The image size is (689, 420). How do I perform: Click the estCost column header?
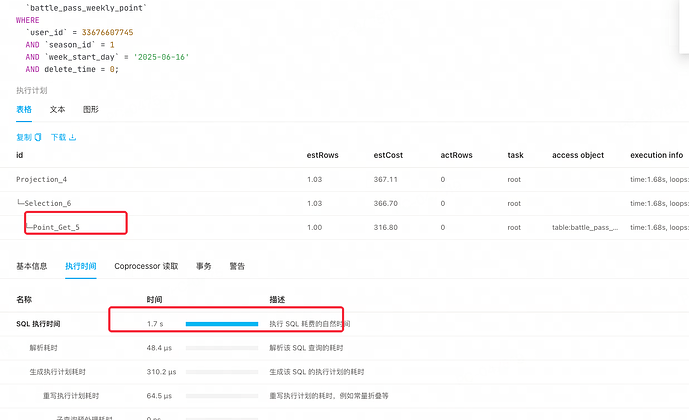click(388, 155)
